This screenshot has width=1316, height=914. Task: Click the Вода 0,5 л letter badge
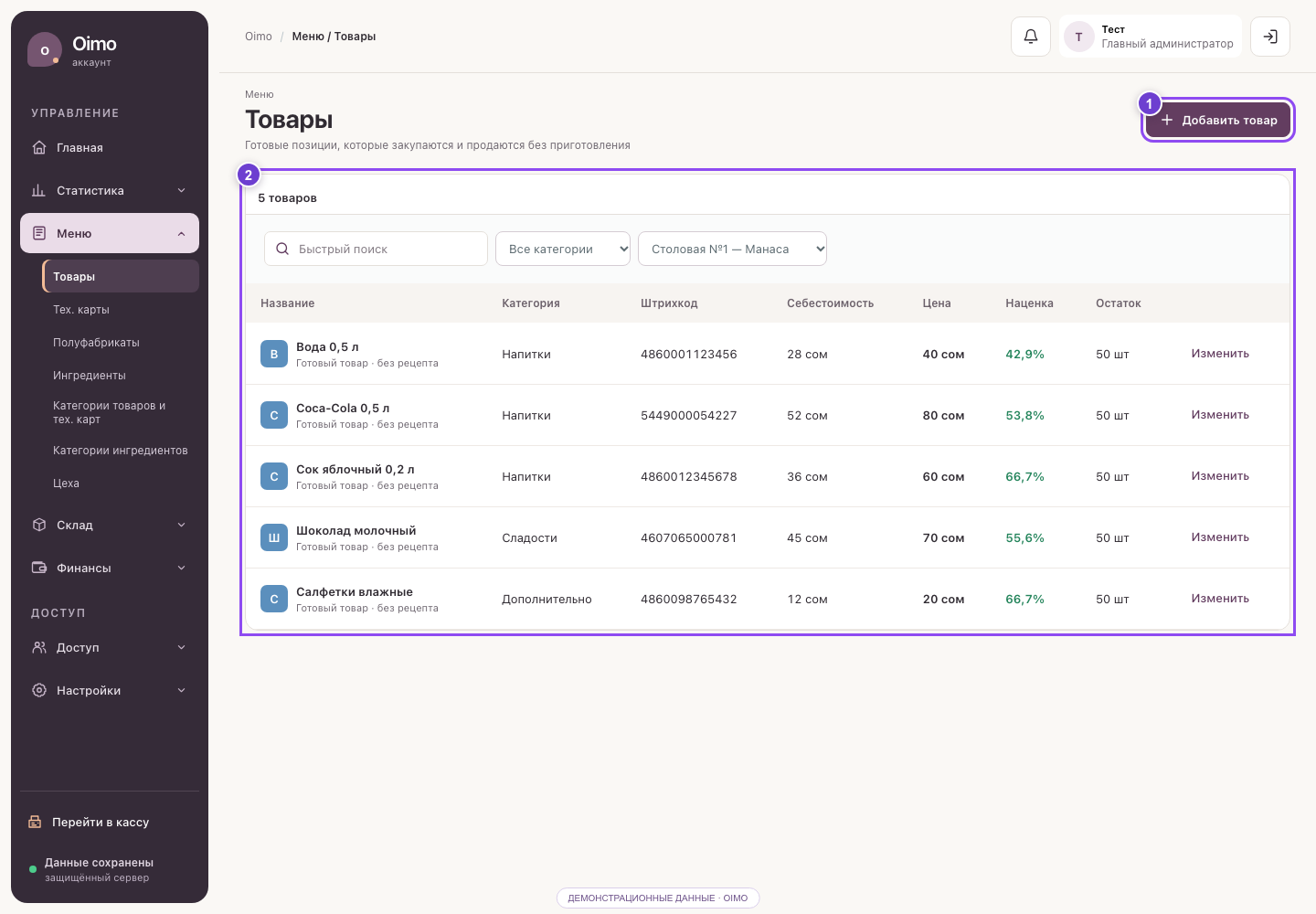pyautogui.click(x=274, y=354)
